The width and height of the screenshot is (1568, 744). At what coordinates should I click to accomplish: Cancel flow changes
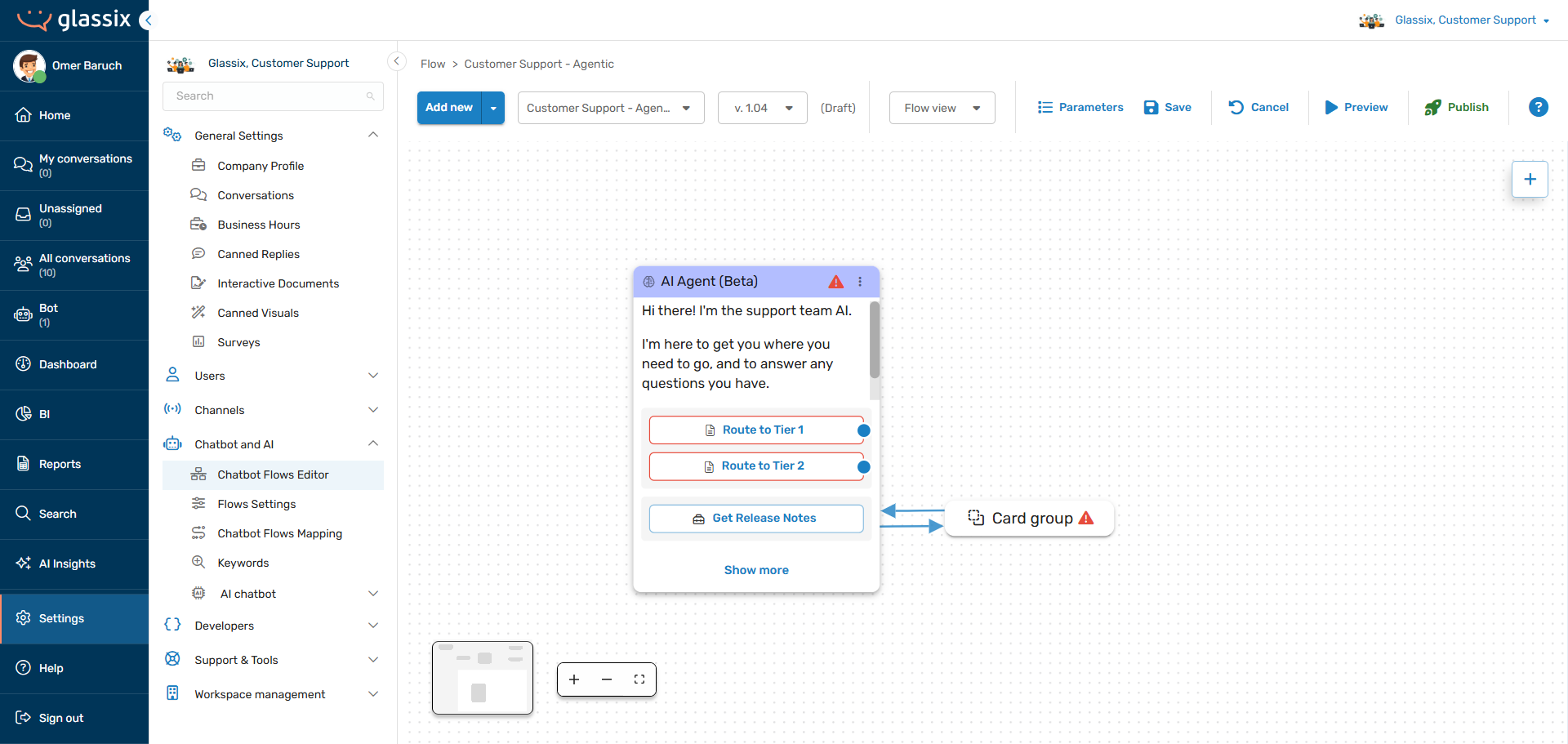tap(1258, 107)
